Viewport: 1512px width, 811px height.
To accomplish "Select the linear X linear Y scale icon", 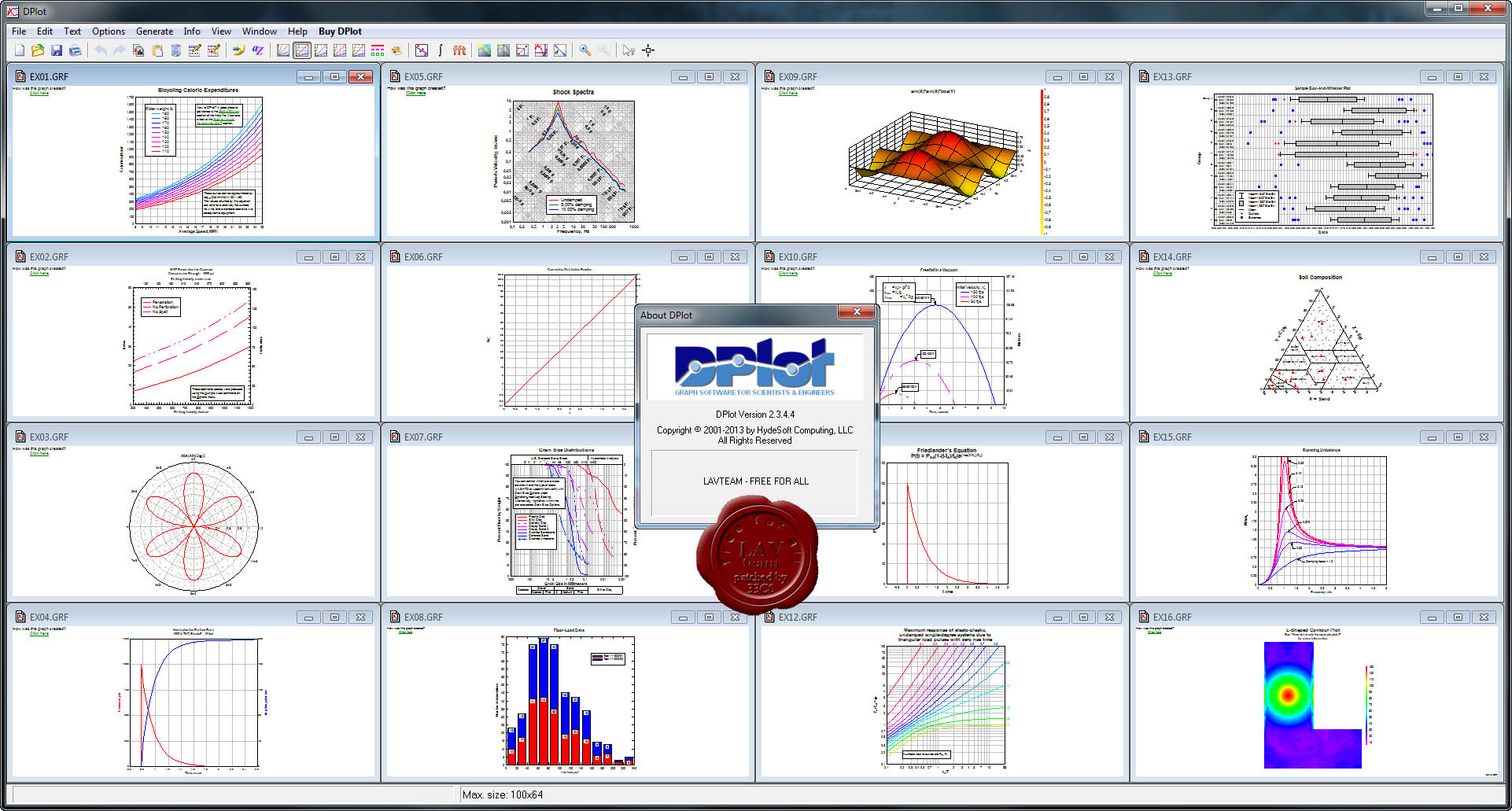I will (x=283, y=50).
